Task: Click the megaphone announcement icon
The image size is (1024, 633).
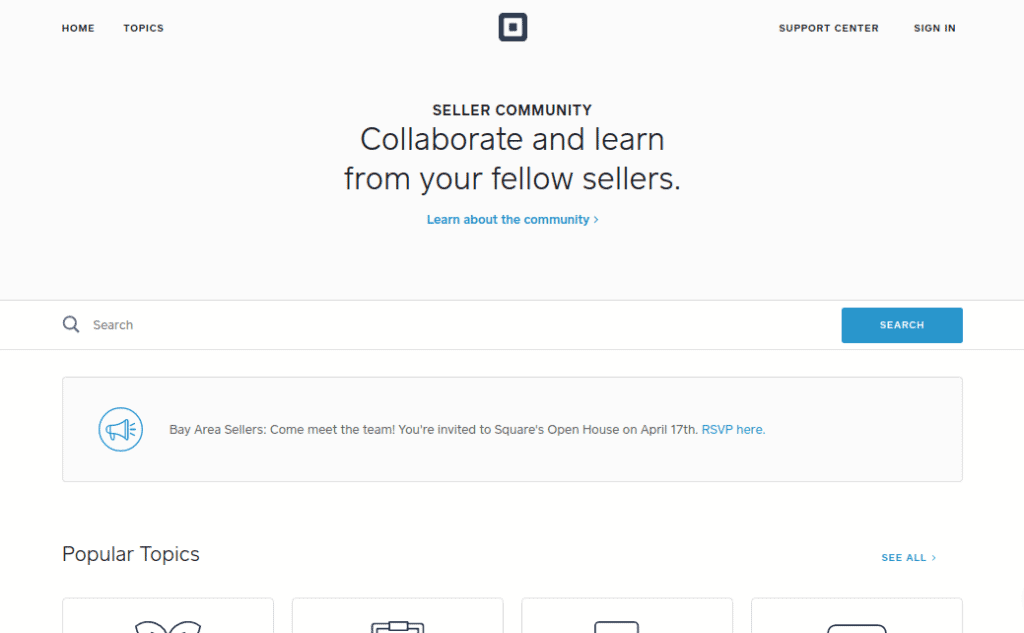Action: click(x=120, y=429)
